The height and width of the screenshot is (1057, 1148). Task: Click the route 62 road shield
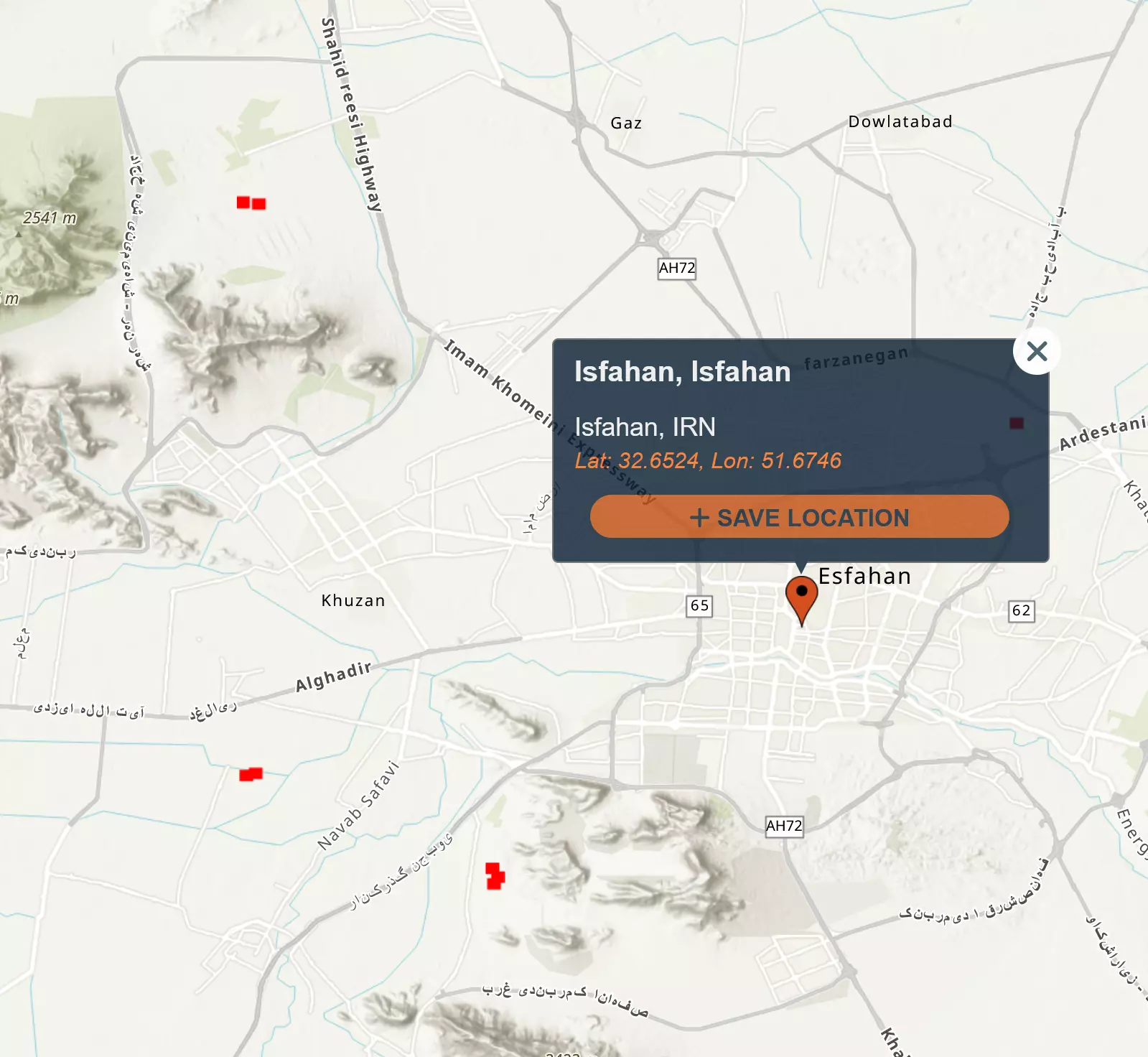point(1022,611)
